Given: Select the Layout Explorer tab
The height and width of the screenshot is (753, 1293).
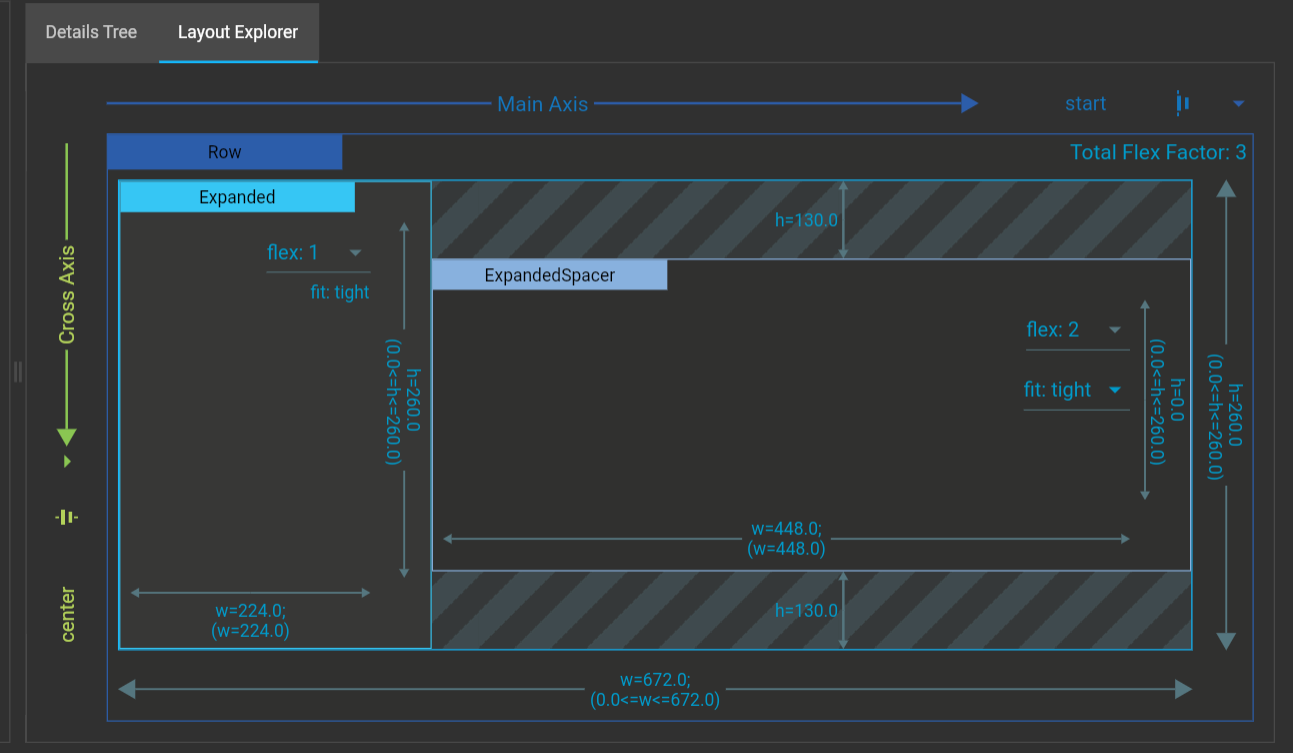Looking at the screenshot, I should tap(237, 32).
